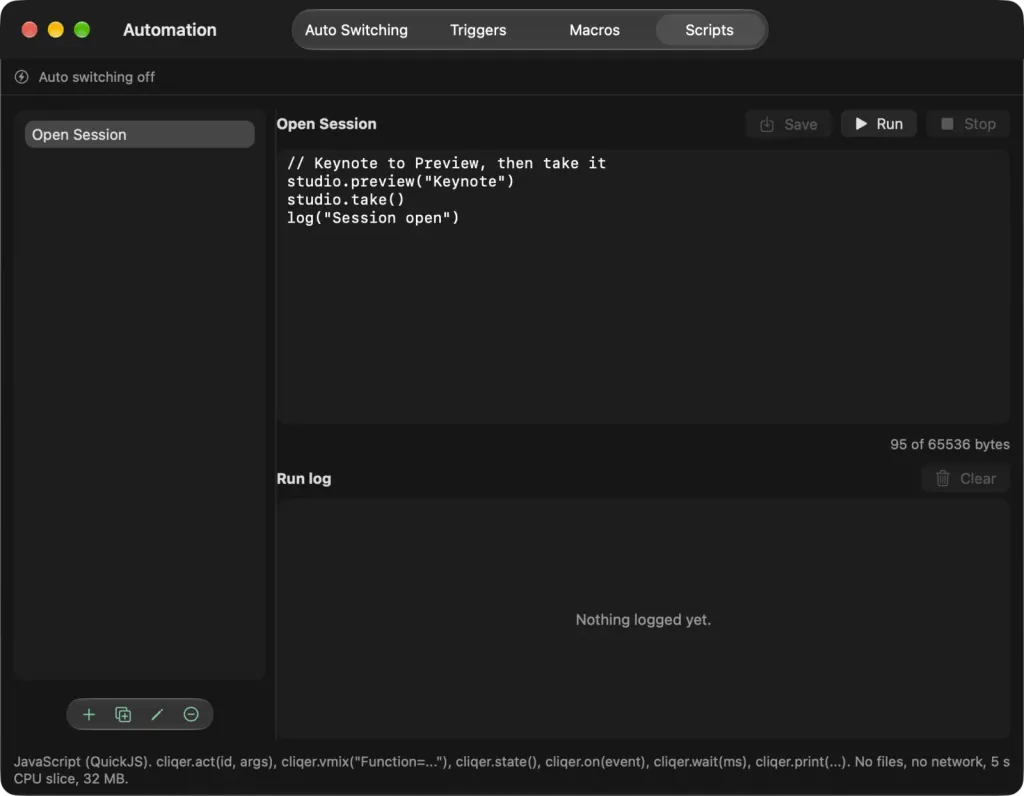Click the 'Auto switching off' status text
Image resolution: width=1024 pixels, height=796 pixels.
pos(97,77)
